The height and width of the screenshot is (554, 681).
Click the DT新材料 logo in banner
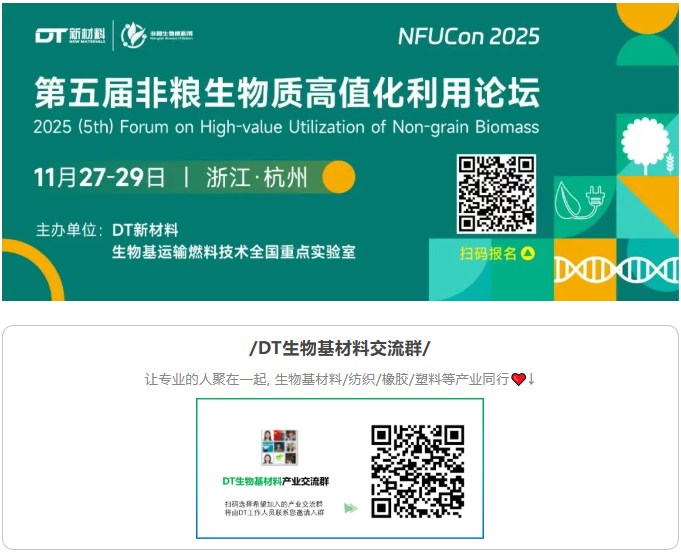[x=70, y=35]
